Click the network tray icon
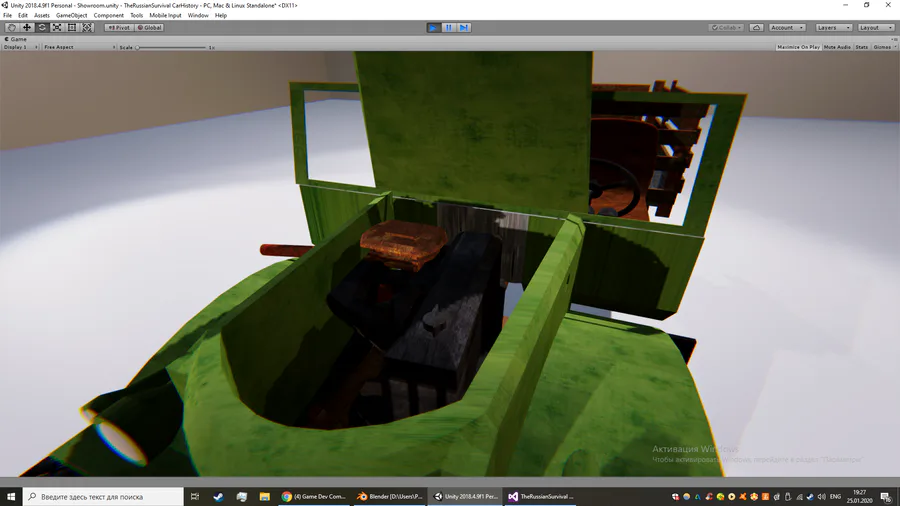 pos(799,497)
